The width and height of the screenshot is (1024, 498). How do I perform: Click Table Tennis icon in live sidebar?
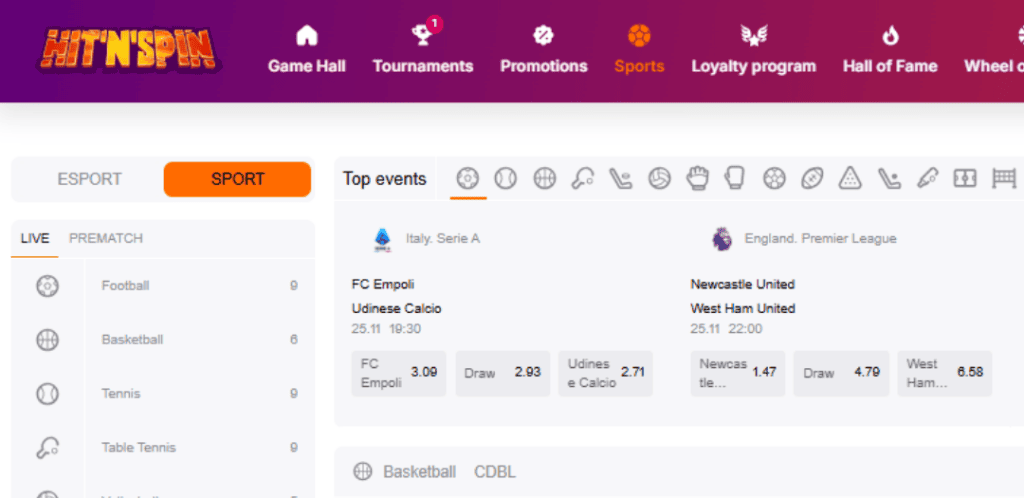click(x=48, y=448)
